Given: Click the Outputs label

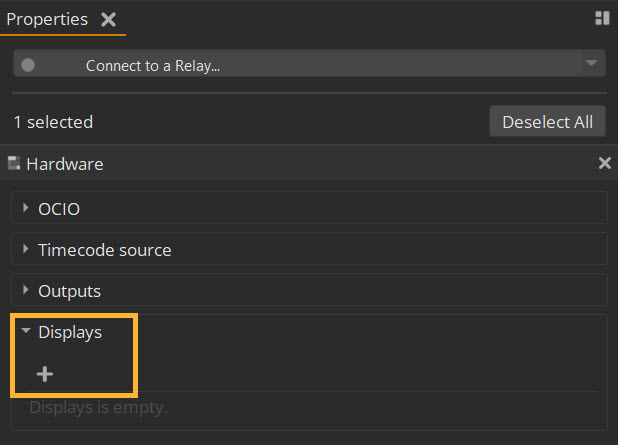Looking at the screenshot, I should [69, 291].
